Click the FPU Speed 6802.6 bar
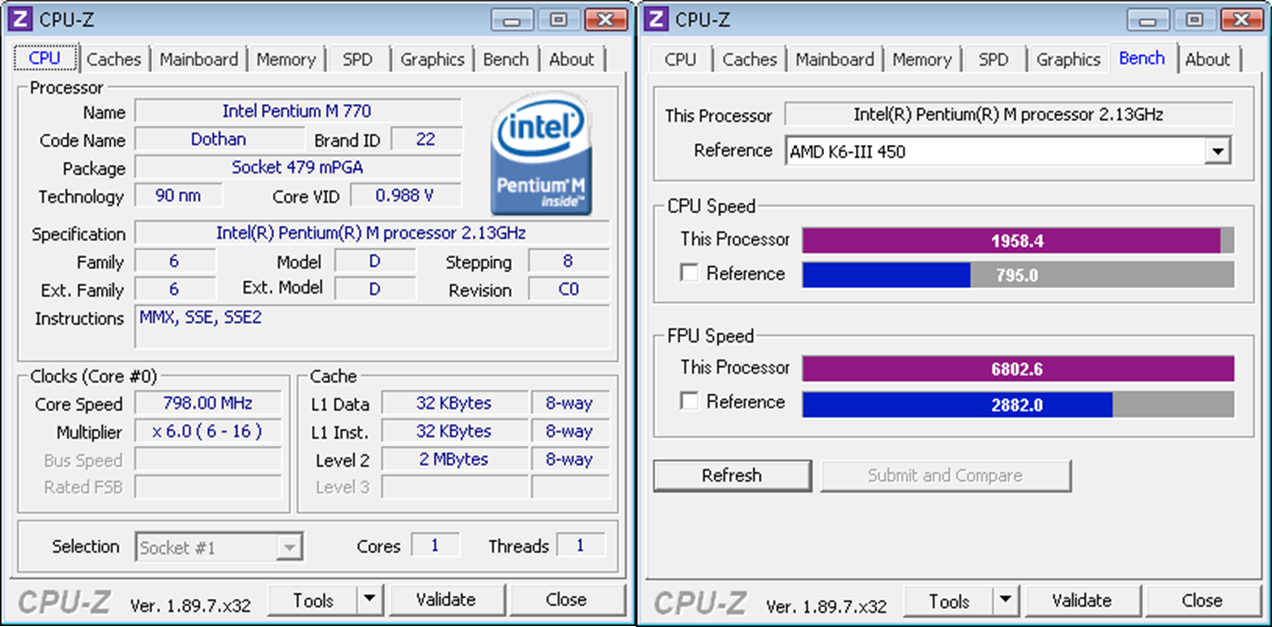Viewport: 1272px width, 627px height. (x=1018, y=369)
